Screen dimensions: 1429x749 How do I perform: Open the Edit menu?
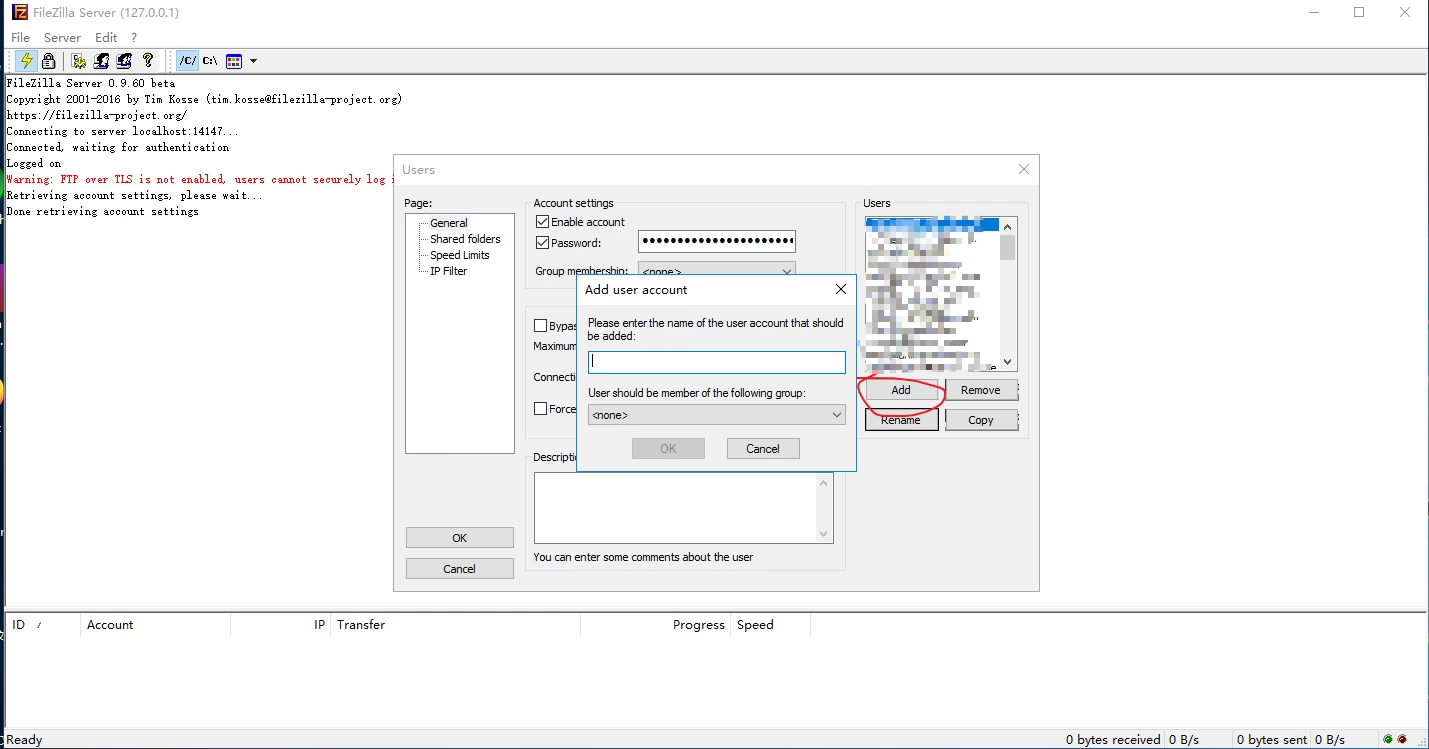pyautogui.click(x=106, y=37)
